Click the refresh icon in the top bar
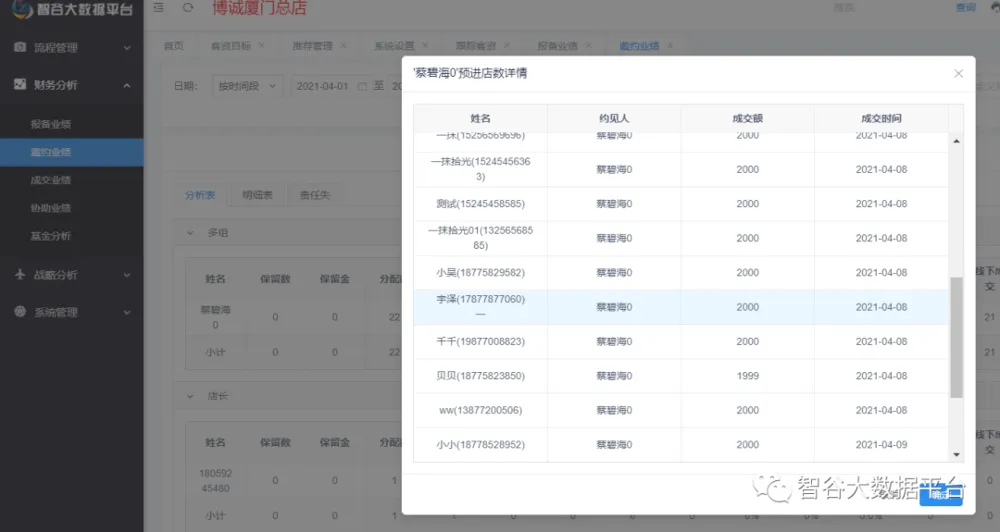Image resolution: width=1000 pixels, height=532 pixels. click(x=188, y=8)
